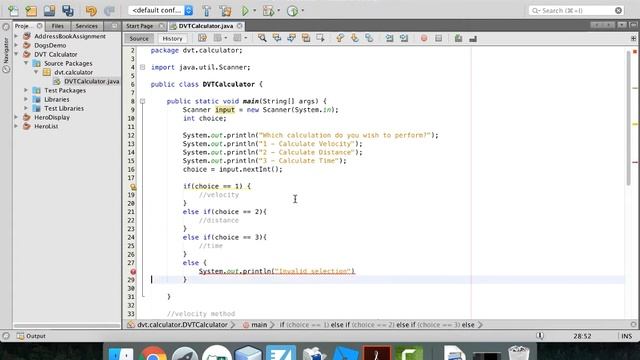The width and height of the screenshot is (640, 360).
Task: Stop macro recording icon
Action: click(x=438, y=38)
